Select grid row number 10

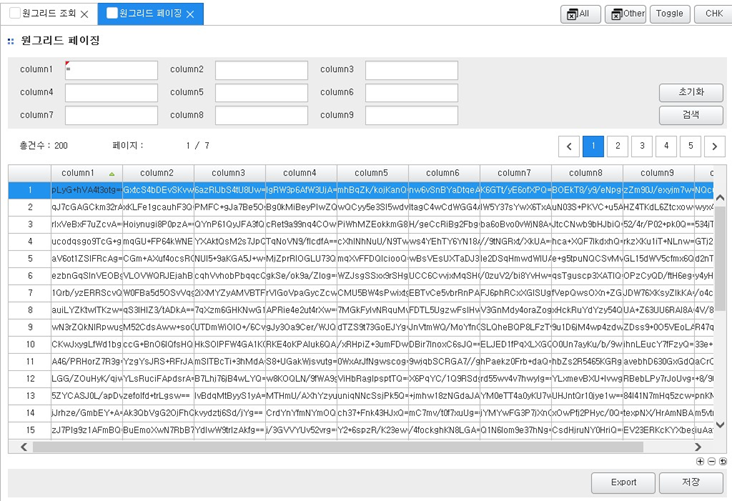[30, 345]
